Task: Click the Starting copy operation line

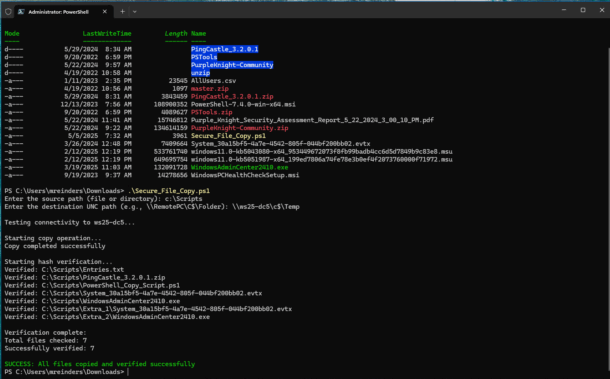Action: 53,238
